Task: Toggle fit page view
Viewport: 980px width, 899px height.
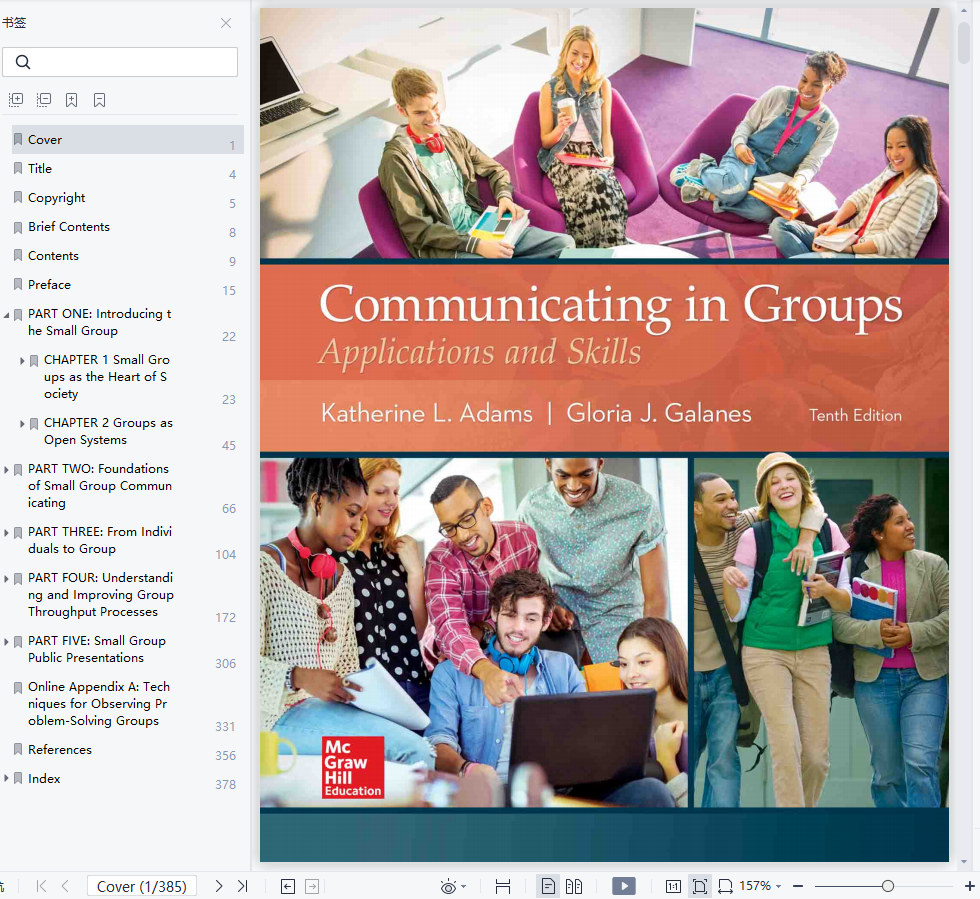Action: click(700, 886)
